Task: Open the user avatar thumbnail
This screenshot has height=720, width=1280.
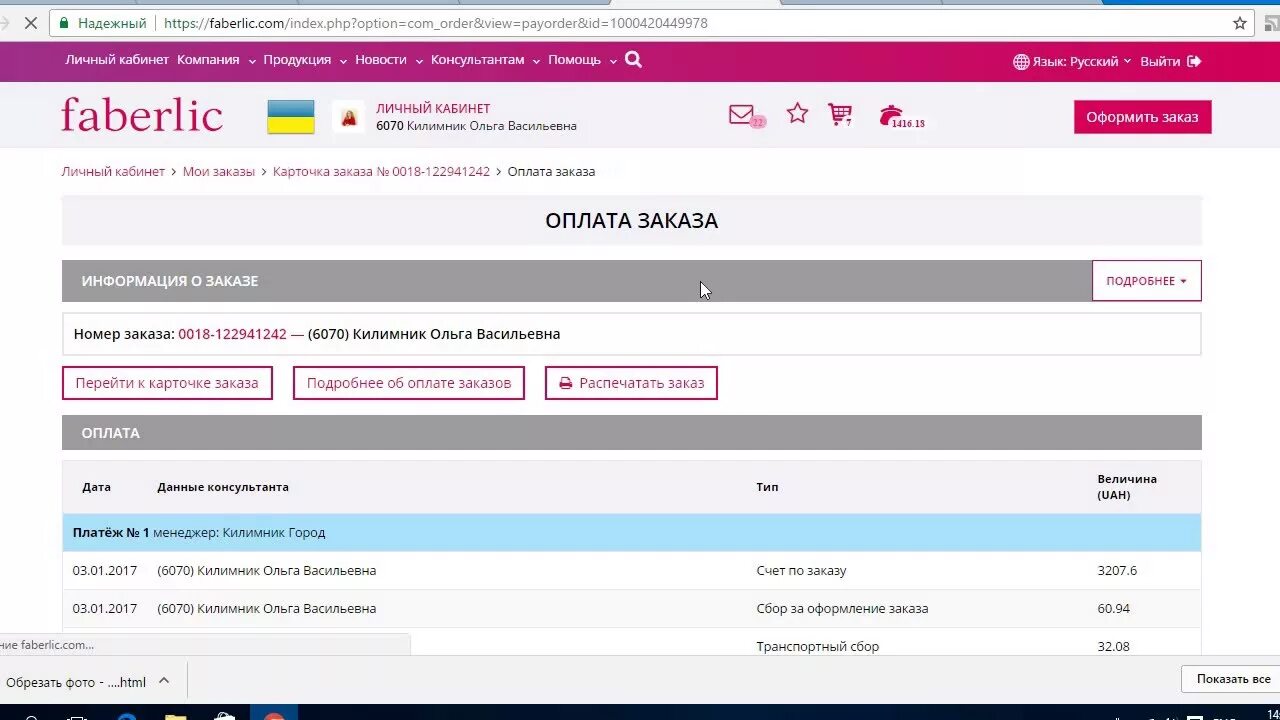Action: pyautogui.click(x=349, y=117)
